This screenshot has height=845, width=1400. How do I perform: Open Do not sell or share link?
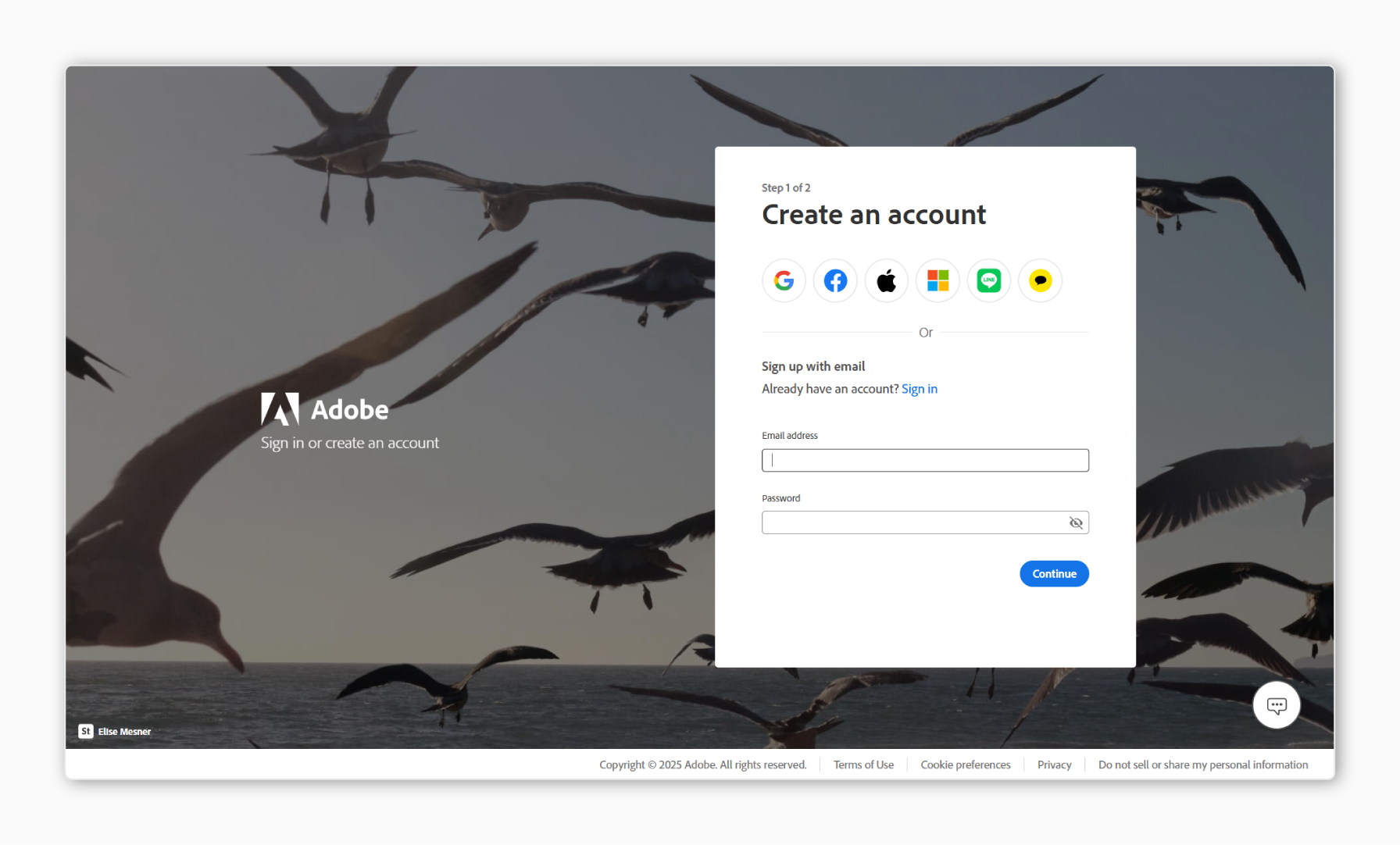1203,765
